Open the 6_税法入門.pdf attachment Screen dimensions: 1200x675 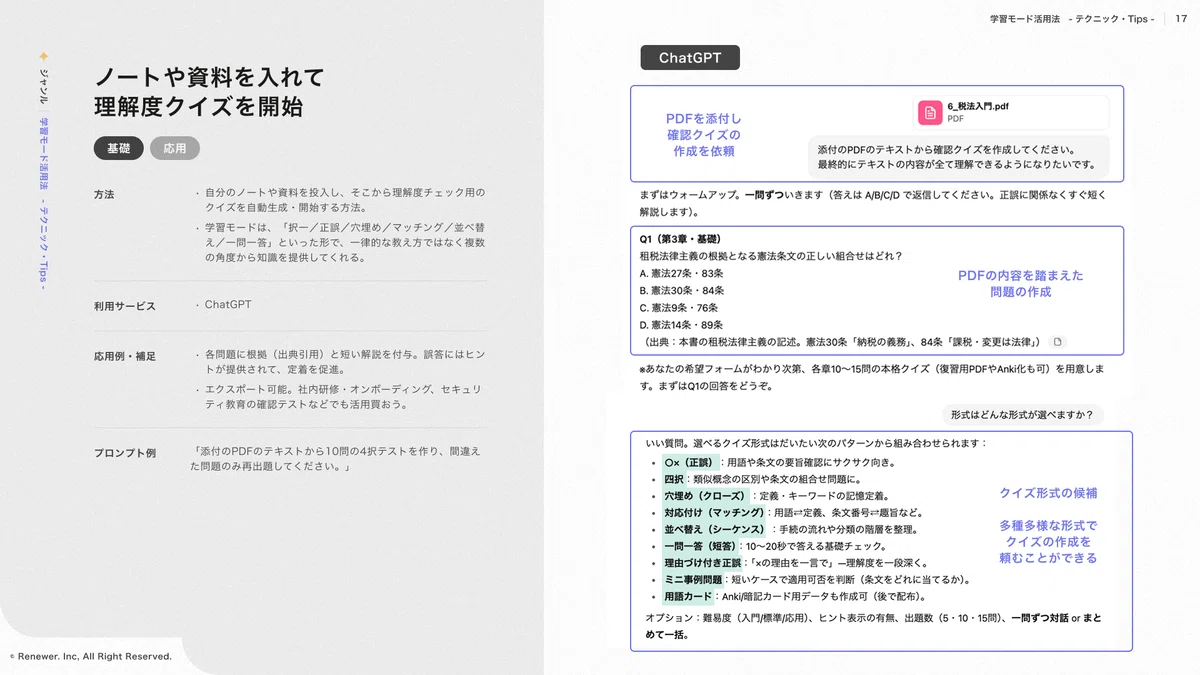click(x=1010, y=112)
